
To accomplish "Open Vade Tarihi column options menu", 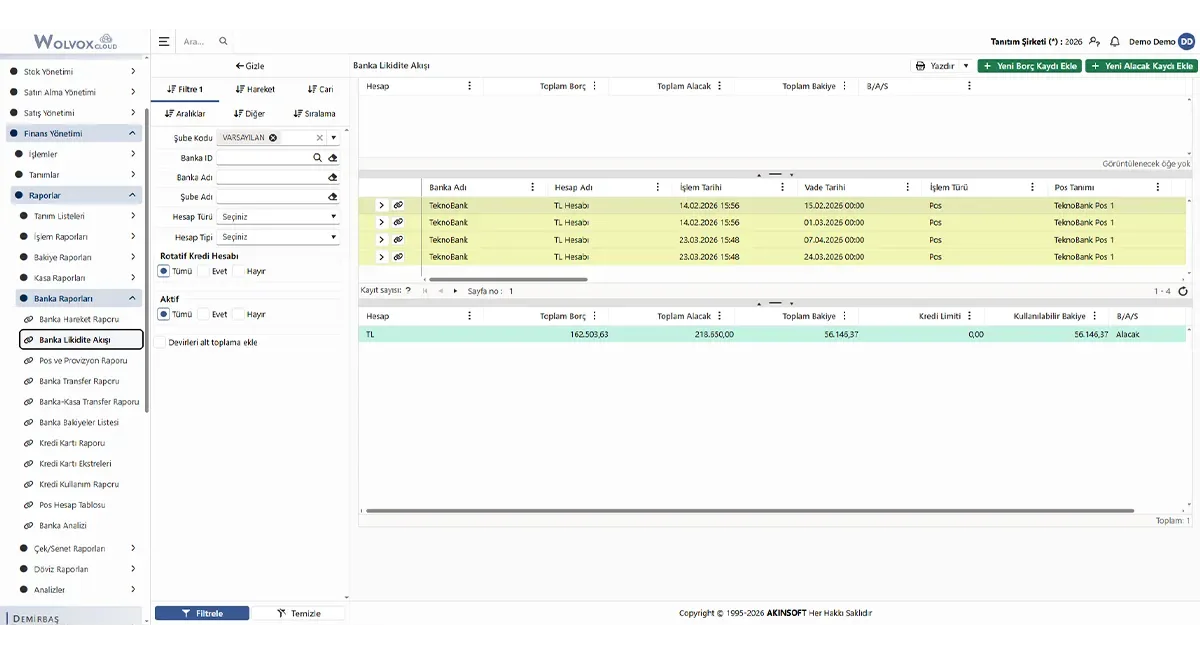I will tap(907, 187).
